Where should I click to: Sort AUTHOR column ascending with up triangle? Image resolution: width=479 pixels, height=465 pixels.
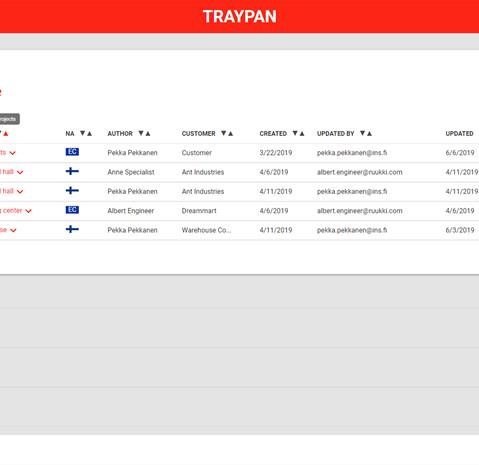coord(148,133)
